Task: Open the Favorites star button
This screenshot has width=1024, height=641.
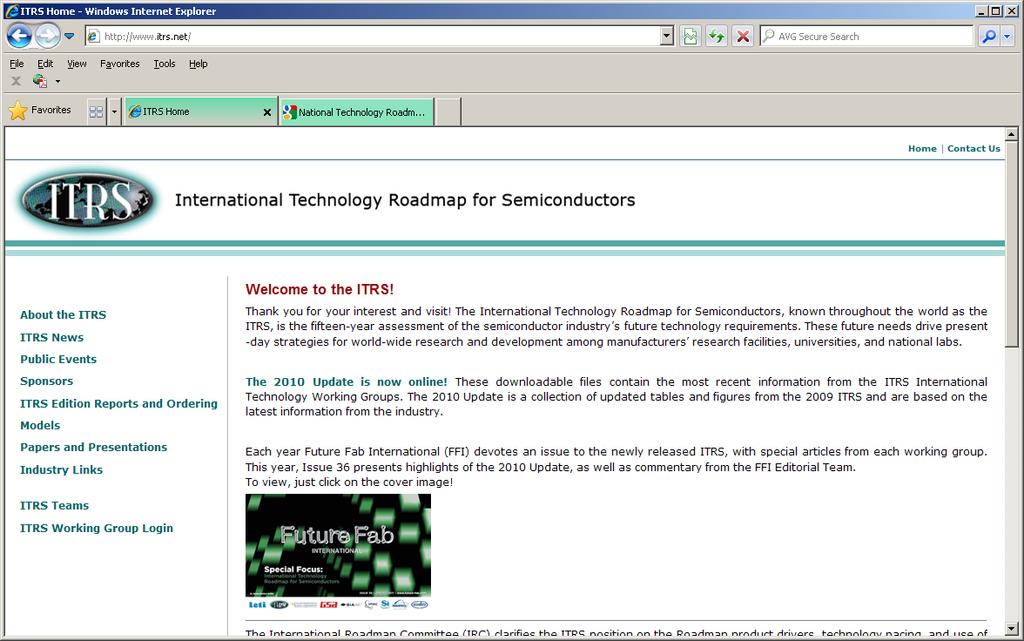Action: point(40,110)
